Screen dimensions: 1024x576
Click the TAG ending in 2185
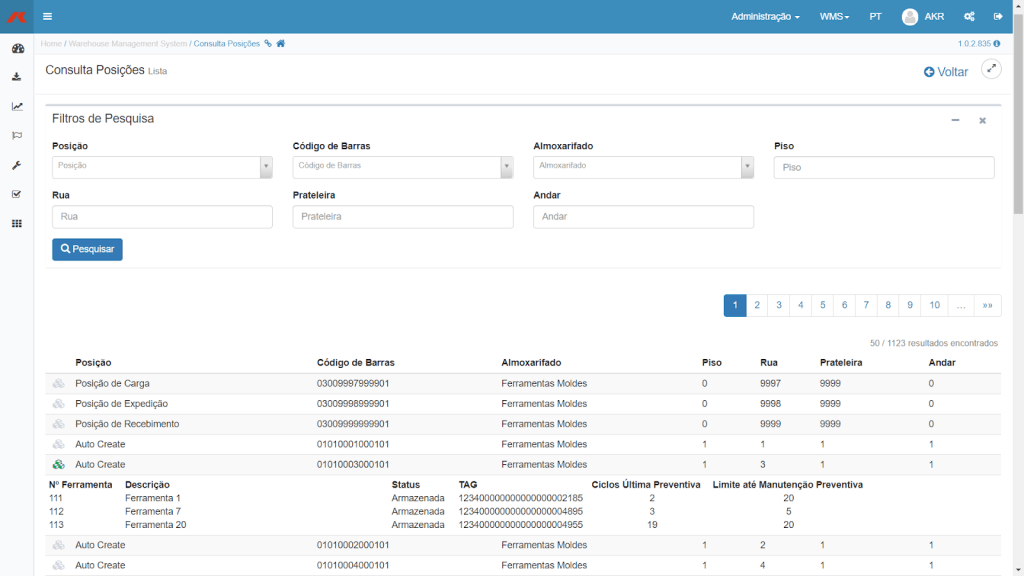click(x=520, y=498)
